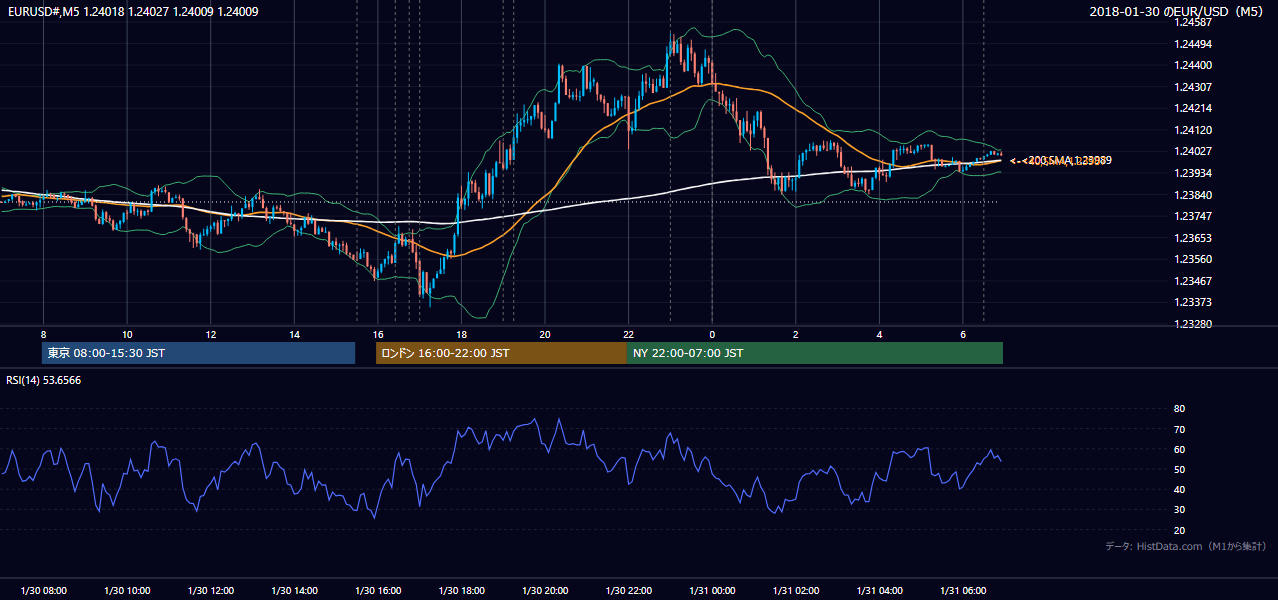Click the Tokyo 08:00-15:30 JST session bar
This screenshot has height=600, width=1278.
(x=198, y=353)
